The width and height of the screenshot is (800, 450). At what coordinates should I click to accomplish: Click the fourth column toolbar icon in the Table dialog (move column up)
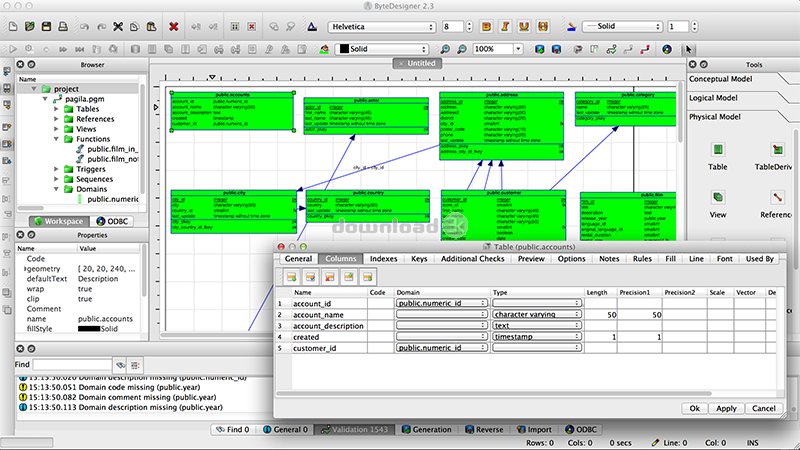348,277
